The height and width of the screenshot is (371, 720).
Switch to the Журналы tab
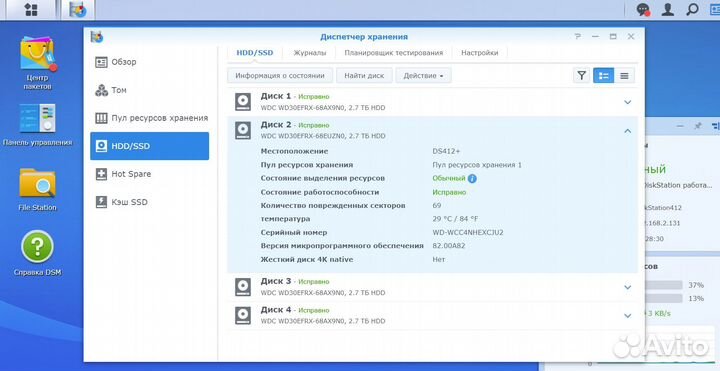[310, 53]
